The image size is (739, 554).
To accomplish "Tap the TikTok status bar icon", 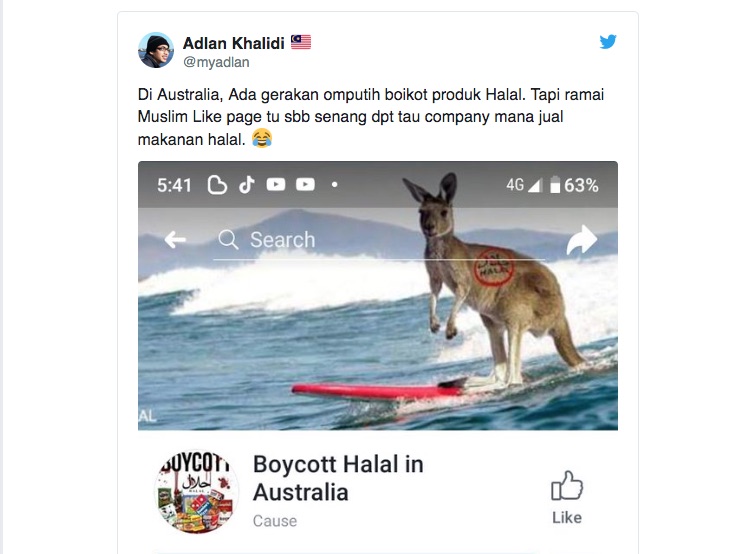I will tap(246, 185).
